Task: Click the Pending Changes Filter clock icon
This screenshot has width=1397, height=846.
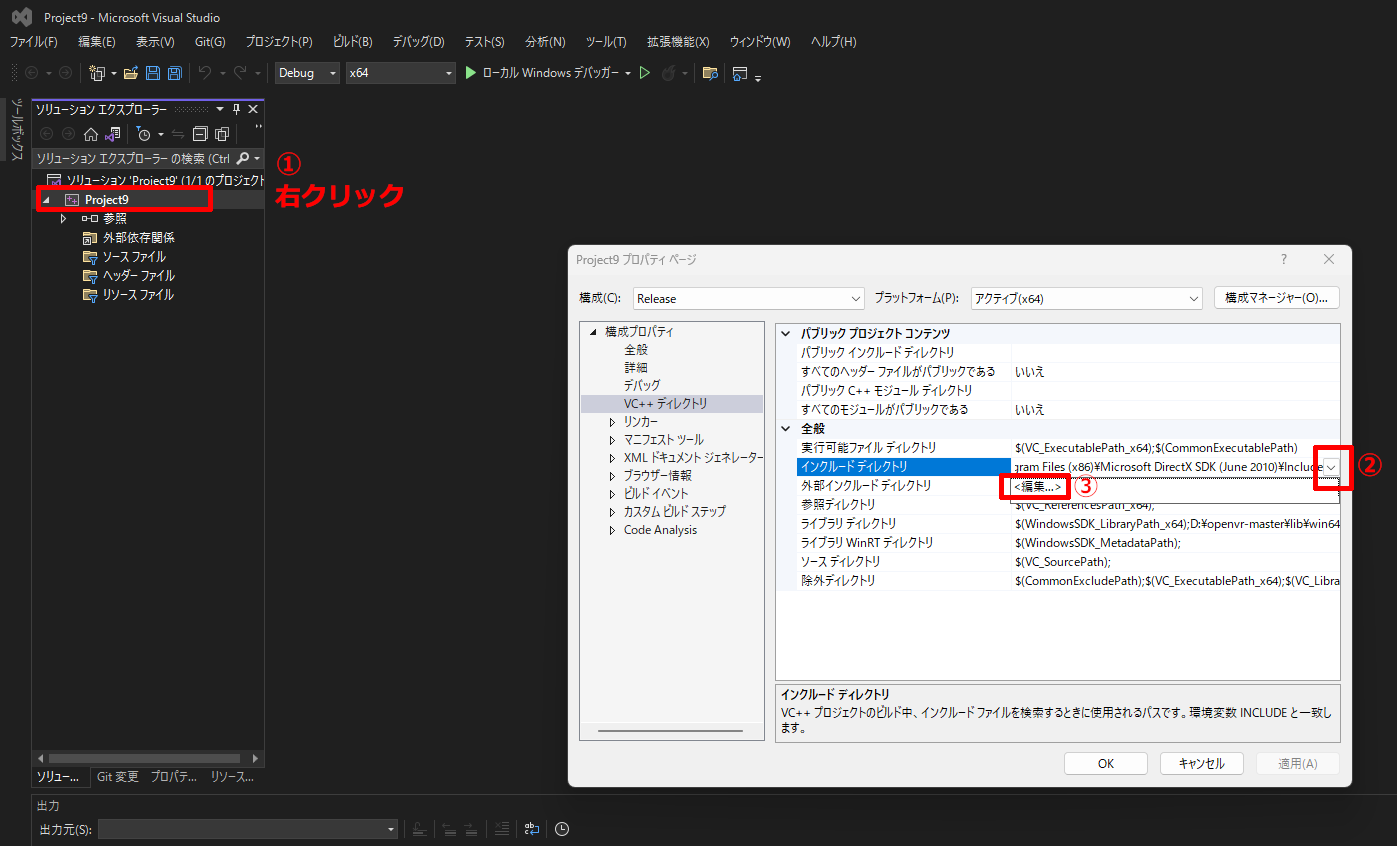Action: tap(144, 134)
